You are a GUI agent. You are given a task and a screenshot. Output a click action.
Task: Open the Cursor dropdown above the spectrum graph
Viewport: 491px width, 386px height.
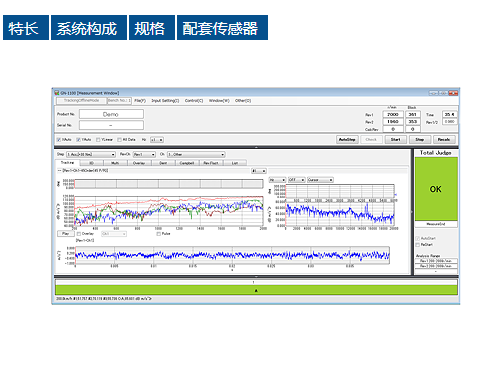point(320,180)
